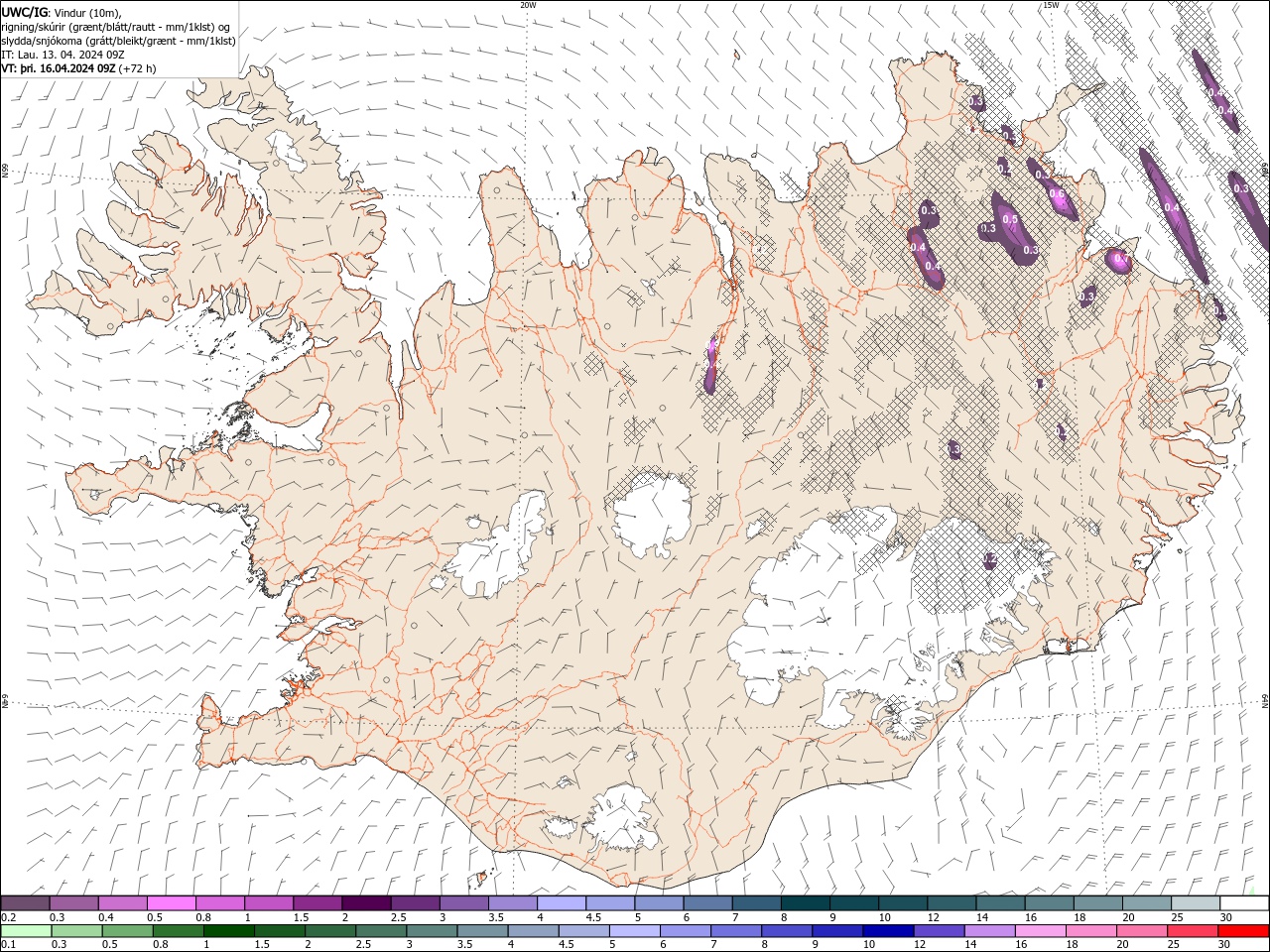The image size is (1270, 952).
Task: Click the 66N latitude label on the left edge
Action: (x=5, y=171)
